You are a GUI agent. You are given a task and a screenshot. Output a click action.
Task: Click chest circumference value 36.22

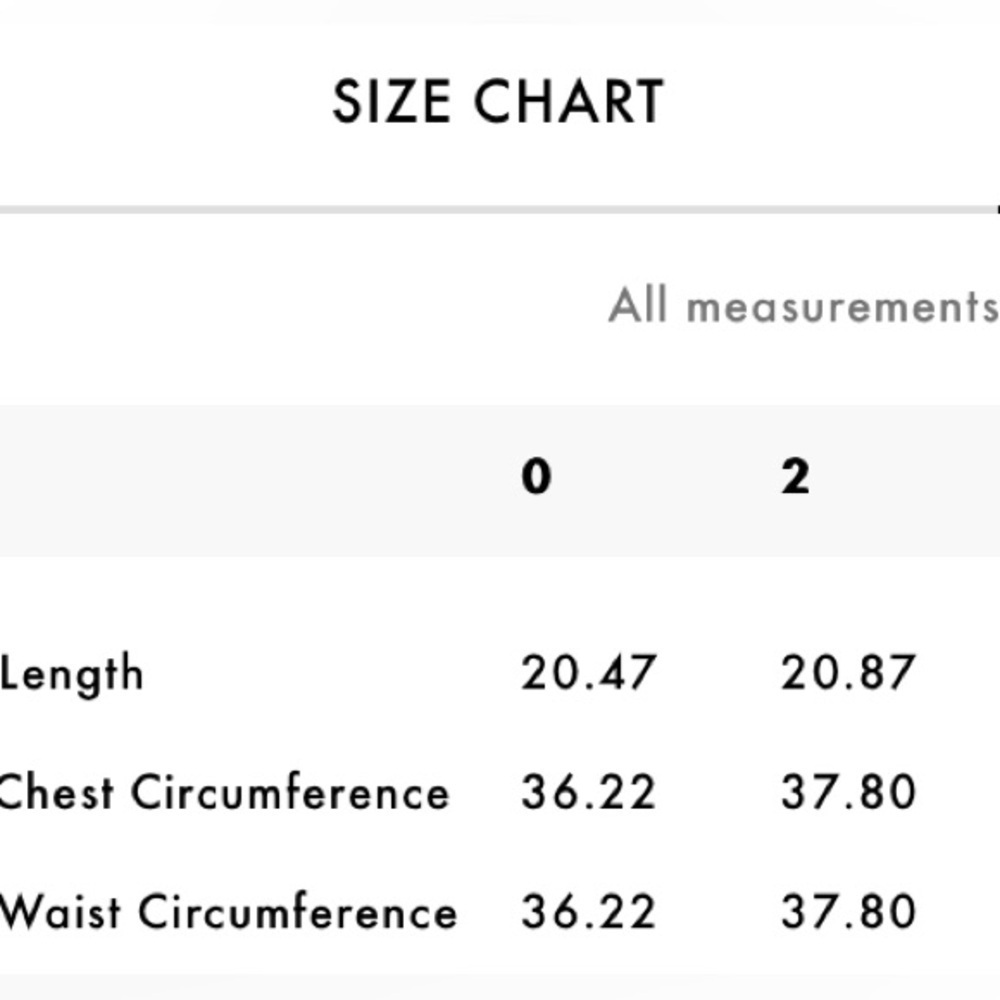pyautogui.click(x=588, y=791)
